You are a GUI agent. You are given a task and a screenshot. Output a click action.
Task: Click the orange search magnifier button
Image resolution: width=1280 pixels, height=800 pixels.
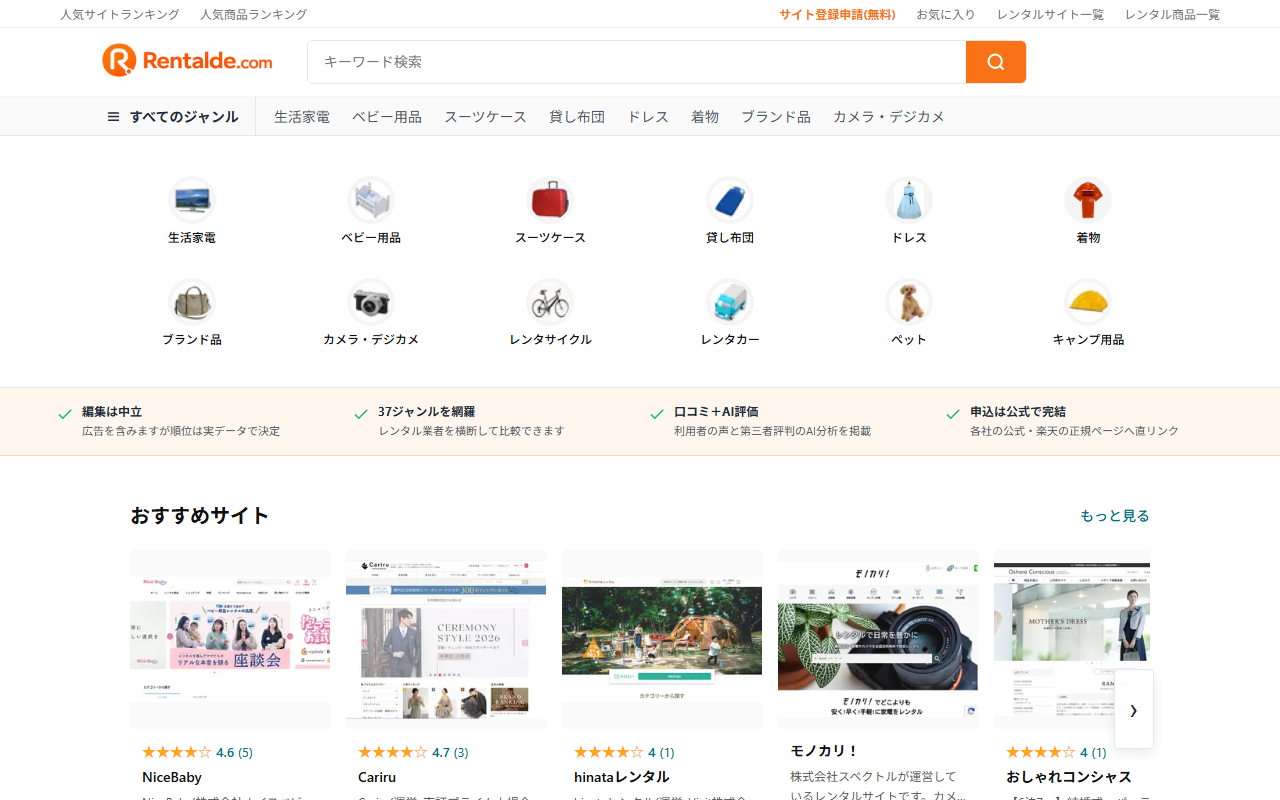[996, 62]
